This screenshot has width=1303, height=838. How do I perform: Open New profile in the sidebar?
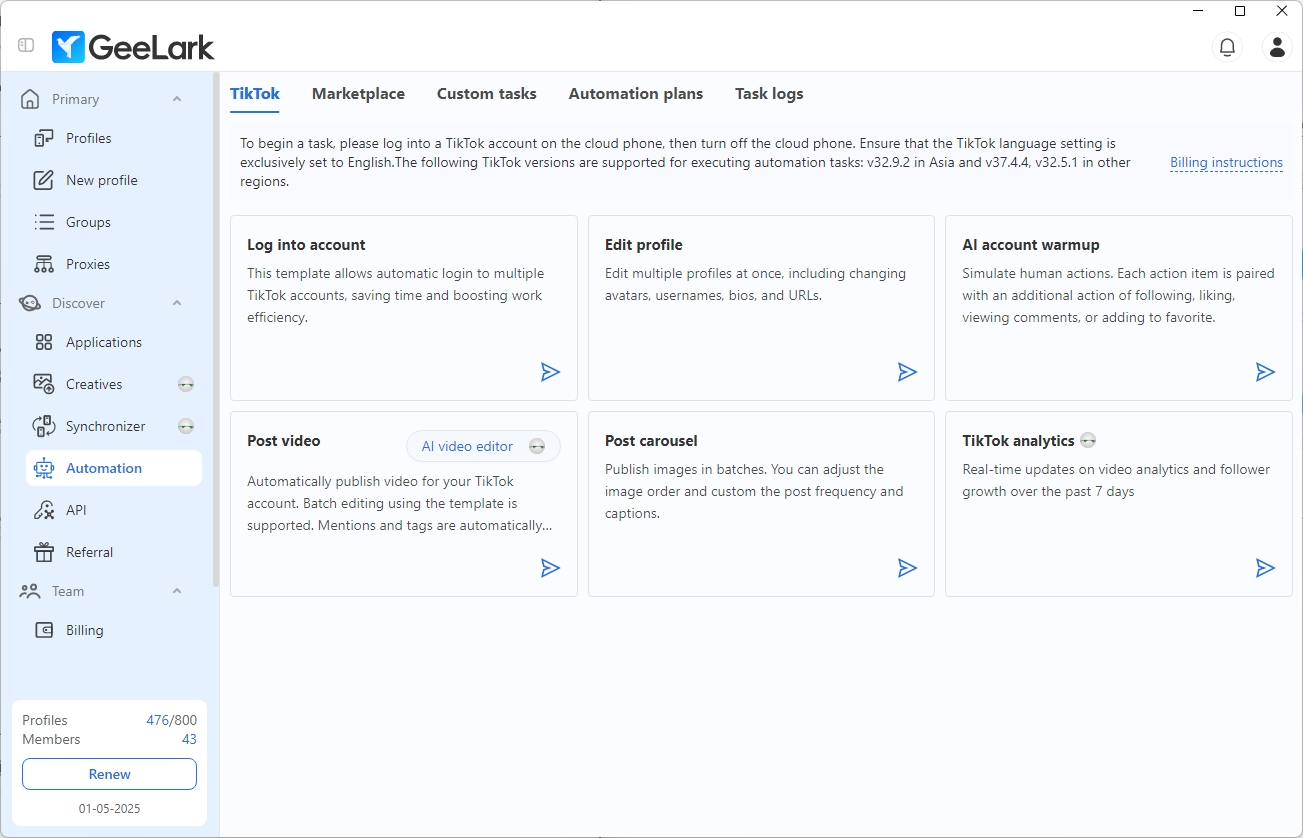click(114, 180)
